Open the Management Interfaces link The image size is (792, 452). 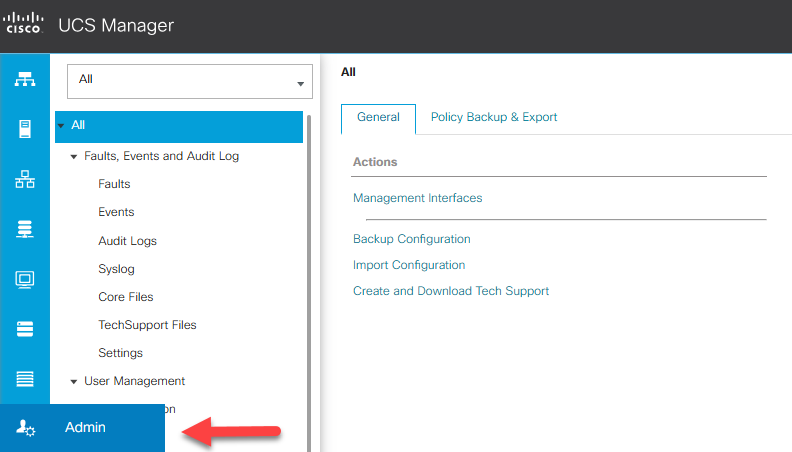[417, 198]
